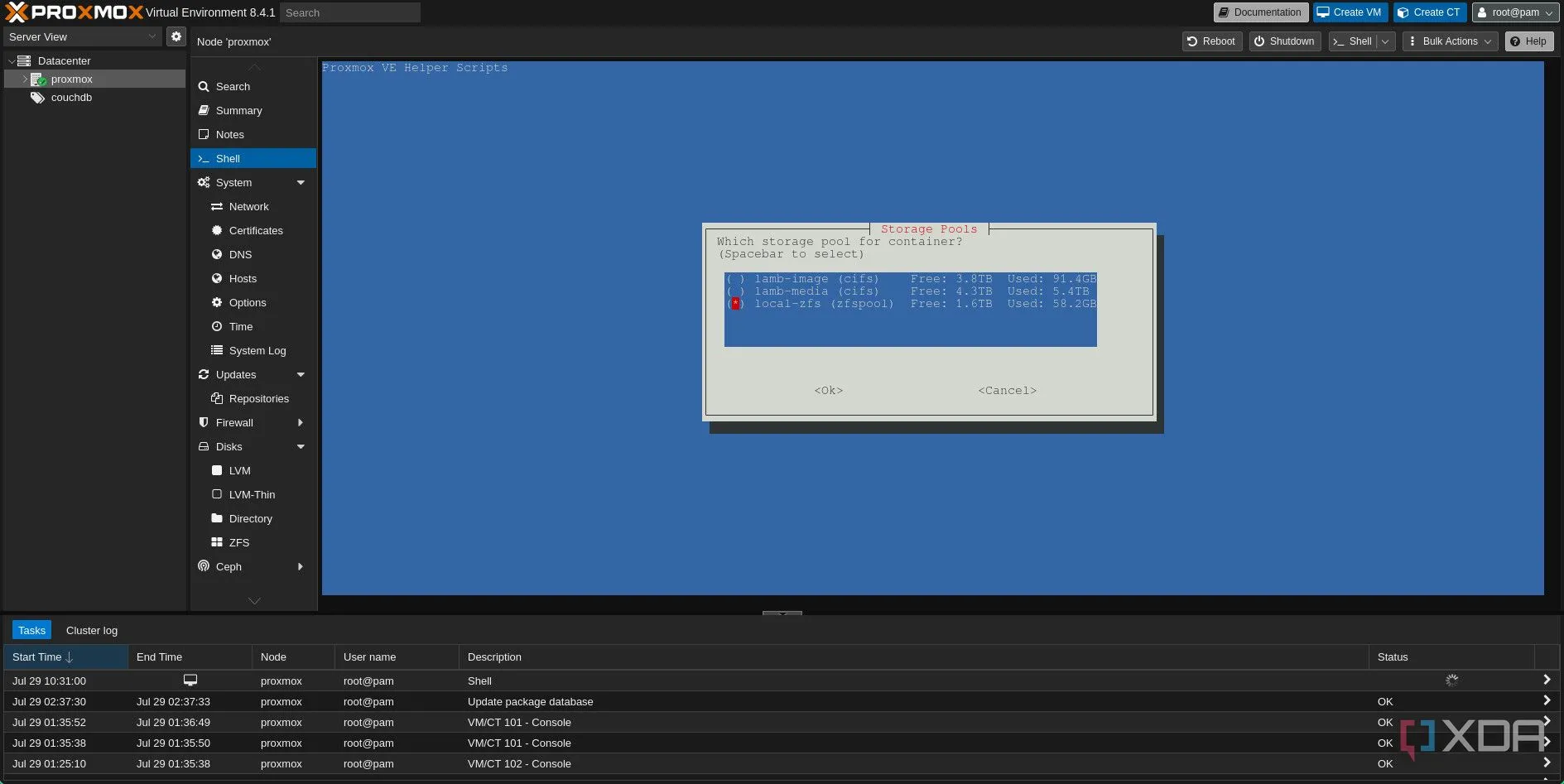Collapse the log panel splitter handle
The height and width of the screenshot is (784, 1564).
tap(782, 613)
